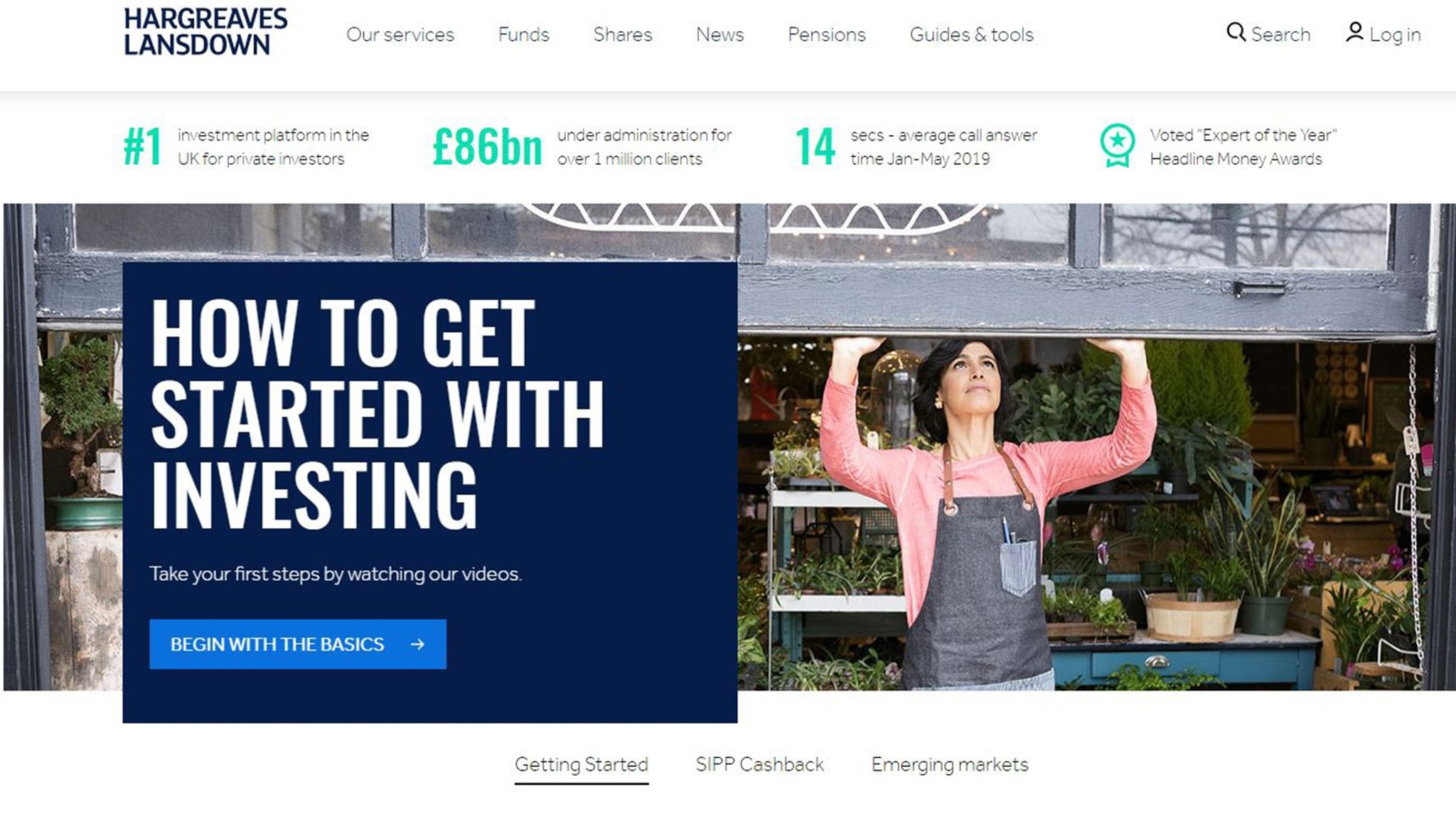The image size is (1456, 819).
Task: Open the Guides & tools menu
Action: 971,34
